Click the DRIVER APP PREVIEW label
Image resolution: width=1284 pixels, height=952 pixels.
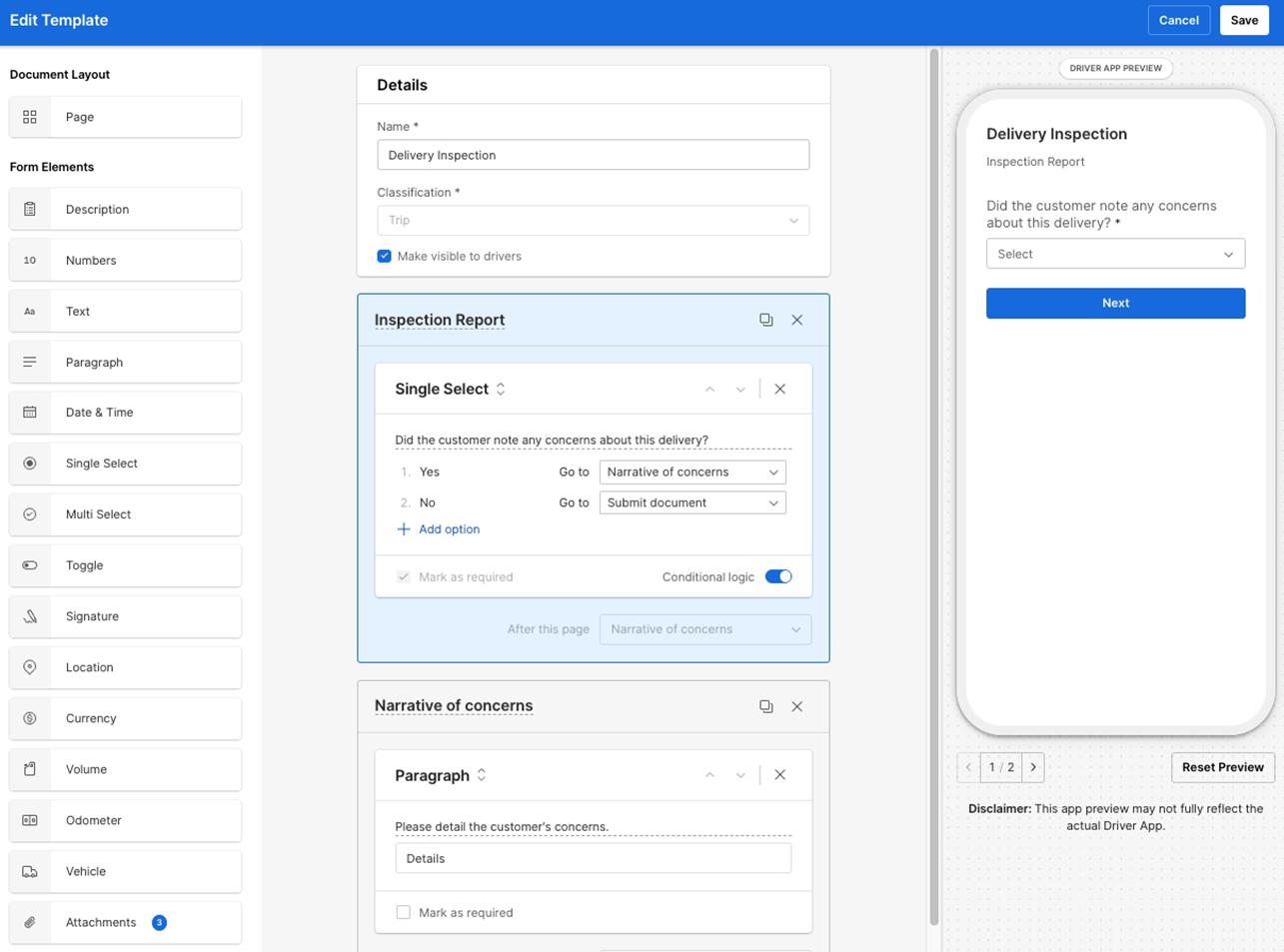[x=1115, y=68]
